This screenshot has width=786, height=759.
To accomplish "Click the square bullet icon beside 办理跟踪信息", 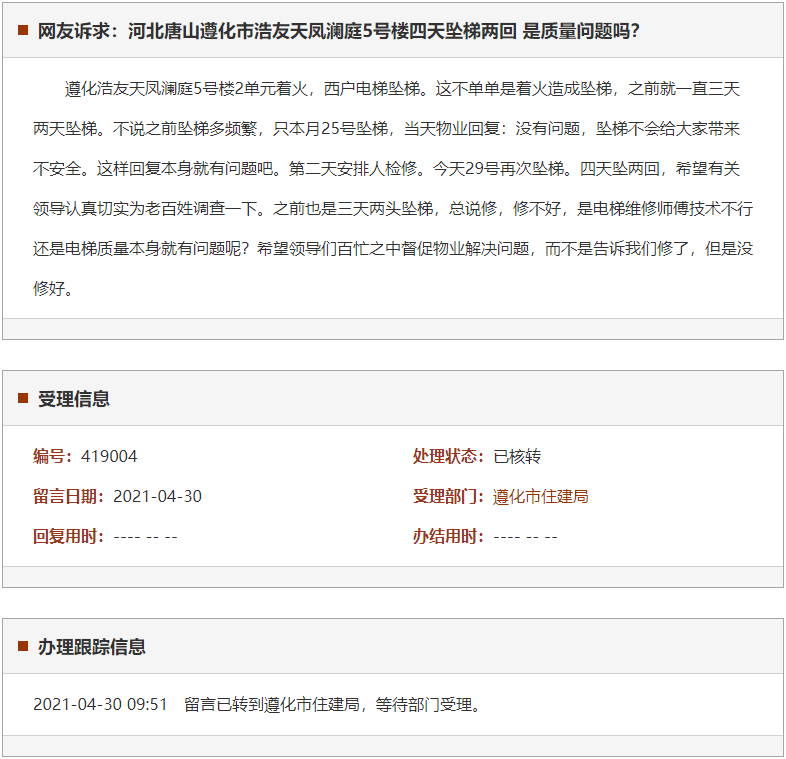I will click(22, 647).
